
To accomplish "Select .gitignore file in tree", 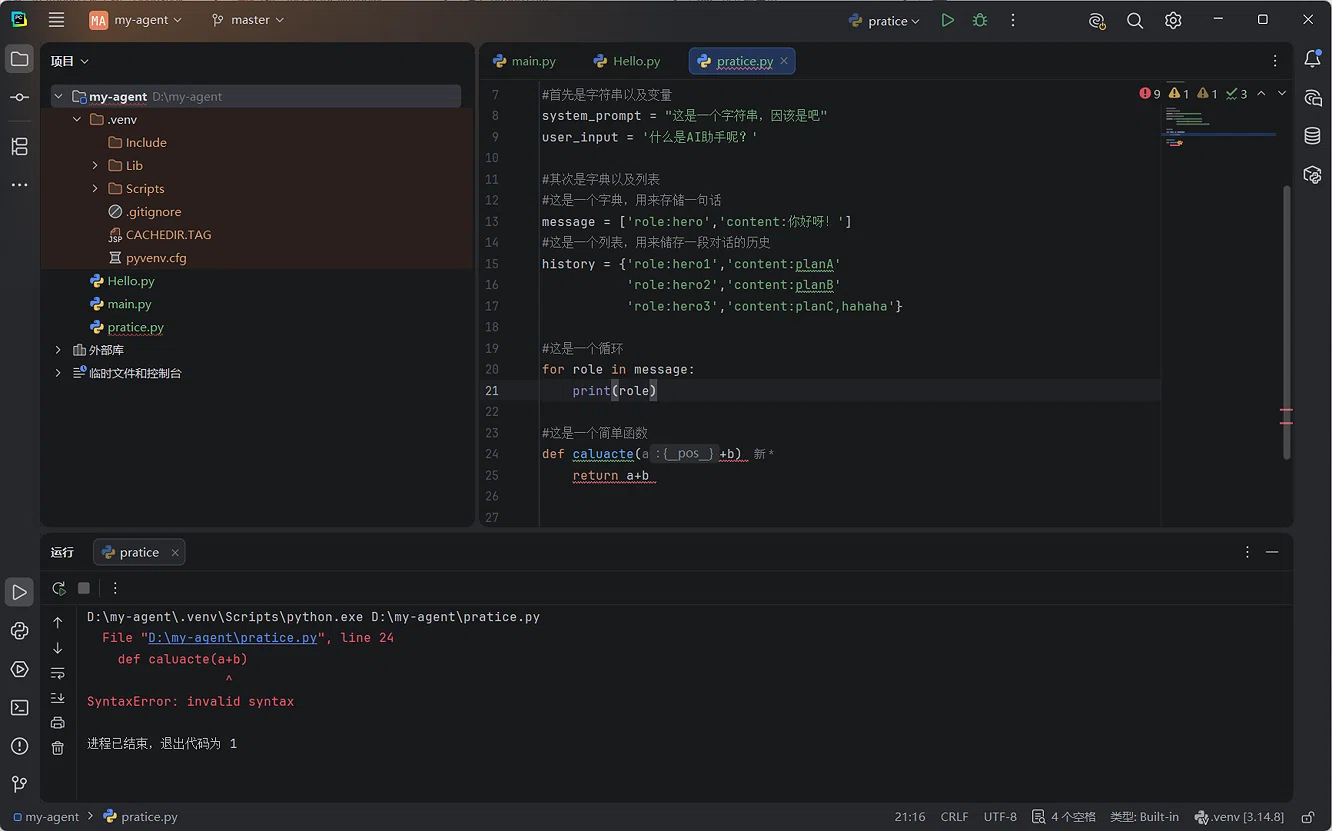I will [x=144, y=212].
